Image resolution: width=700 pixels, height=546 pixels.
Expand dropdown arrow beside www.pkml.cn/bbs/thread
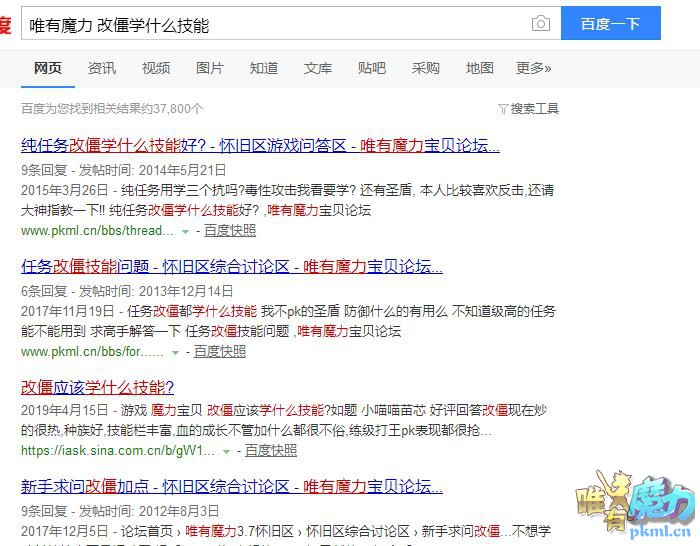coord(185,231)
